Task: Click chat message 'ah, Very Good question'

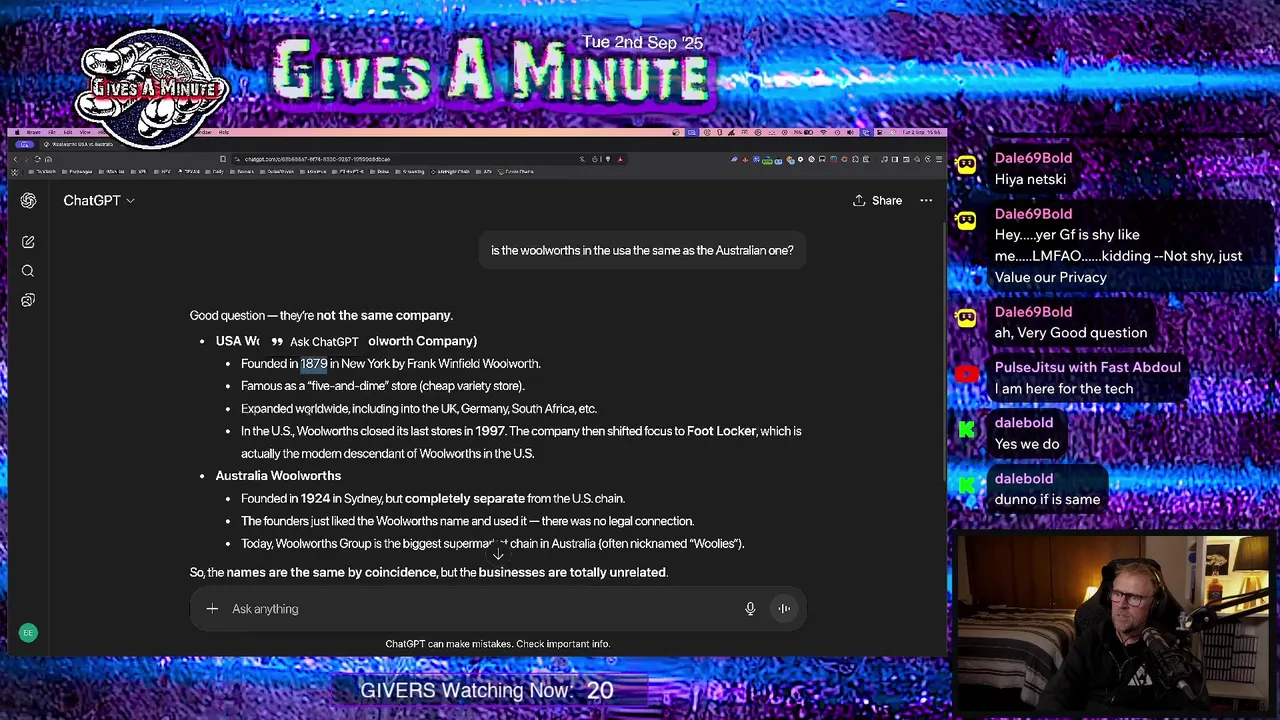Action: (x=1070, y=333)
